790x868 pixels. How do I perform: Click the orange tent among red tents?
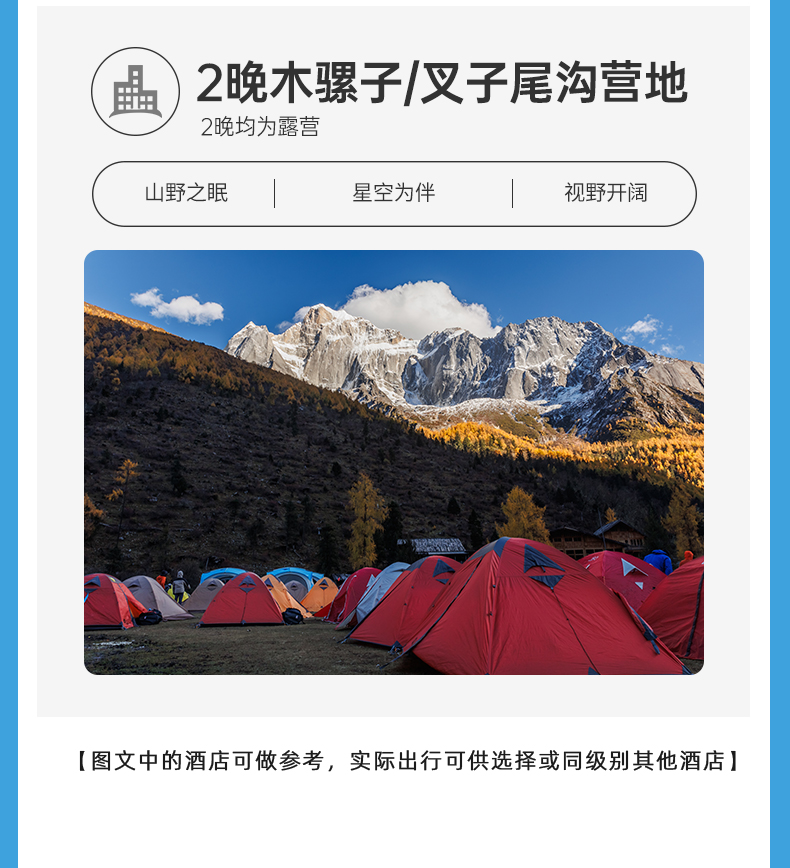[320, 595]
